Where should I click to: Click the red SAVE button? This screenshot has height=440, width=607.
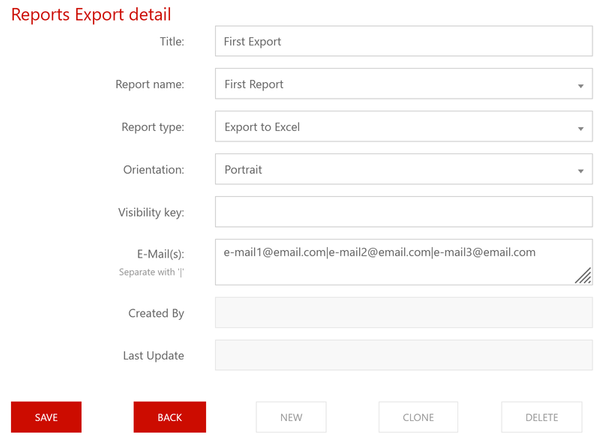[x=46, y=417]
